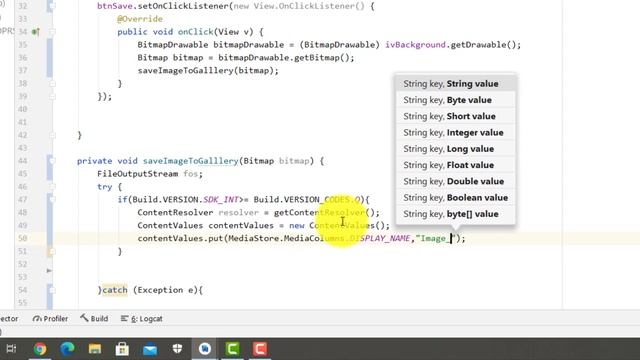
Task: Select 'String key, Byte value' overload
Action: click(456, 100)
